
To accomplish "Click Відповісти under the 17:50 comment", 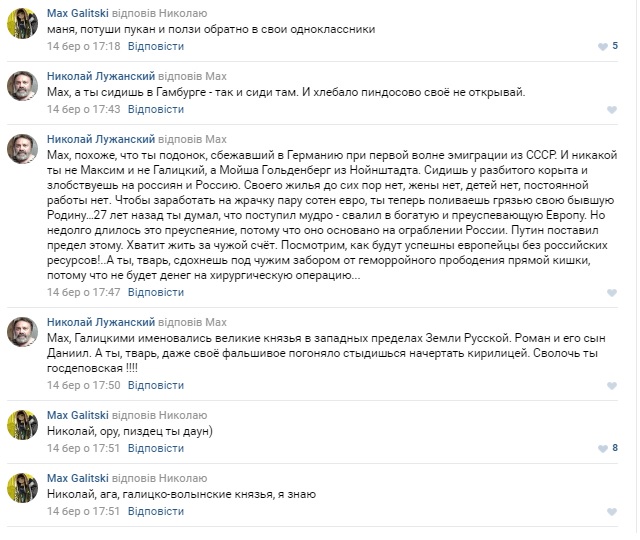I will [x=156, y=385].
